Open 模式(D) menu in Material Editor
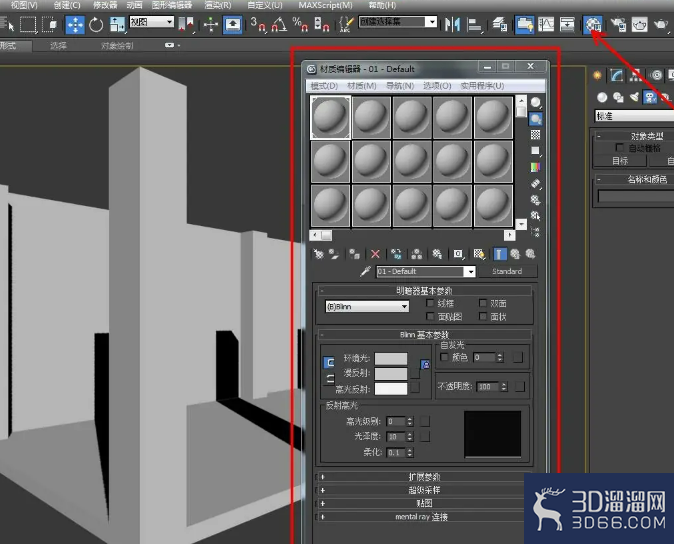The image size is (674, 544). (324, 86)
